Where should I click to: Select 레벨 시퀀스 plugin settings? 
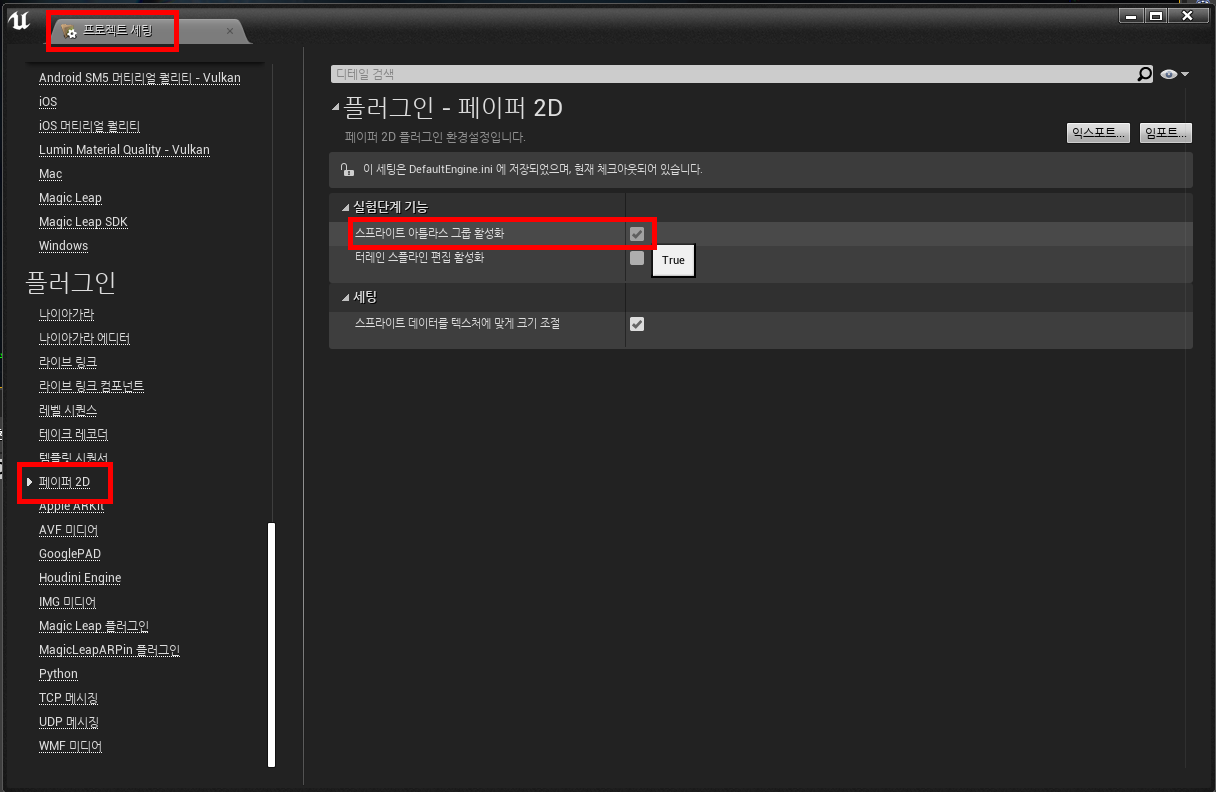pos(68,410)
